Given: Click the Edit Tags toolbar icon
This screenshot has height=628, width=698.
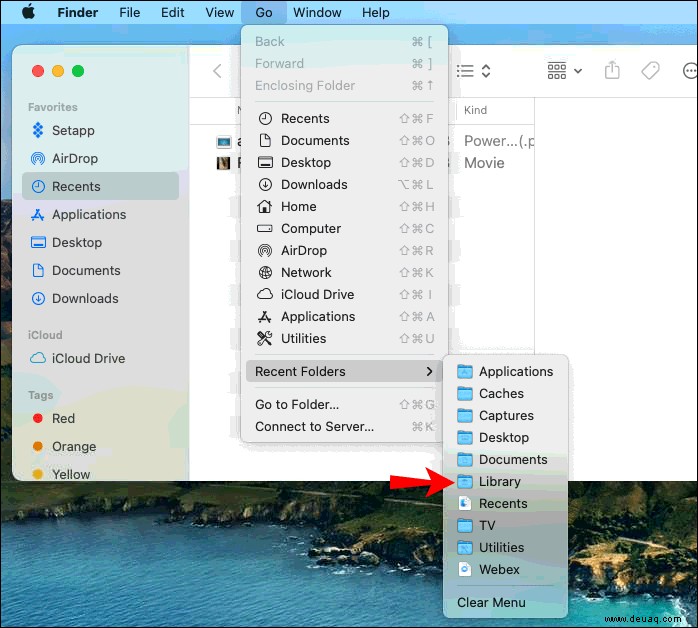Looking at the screenshot, I should (x=650, y=70).
